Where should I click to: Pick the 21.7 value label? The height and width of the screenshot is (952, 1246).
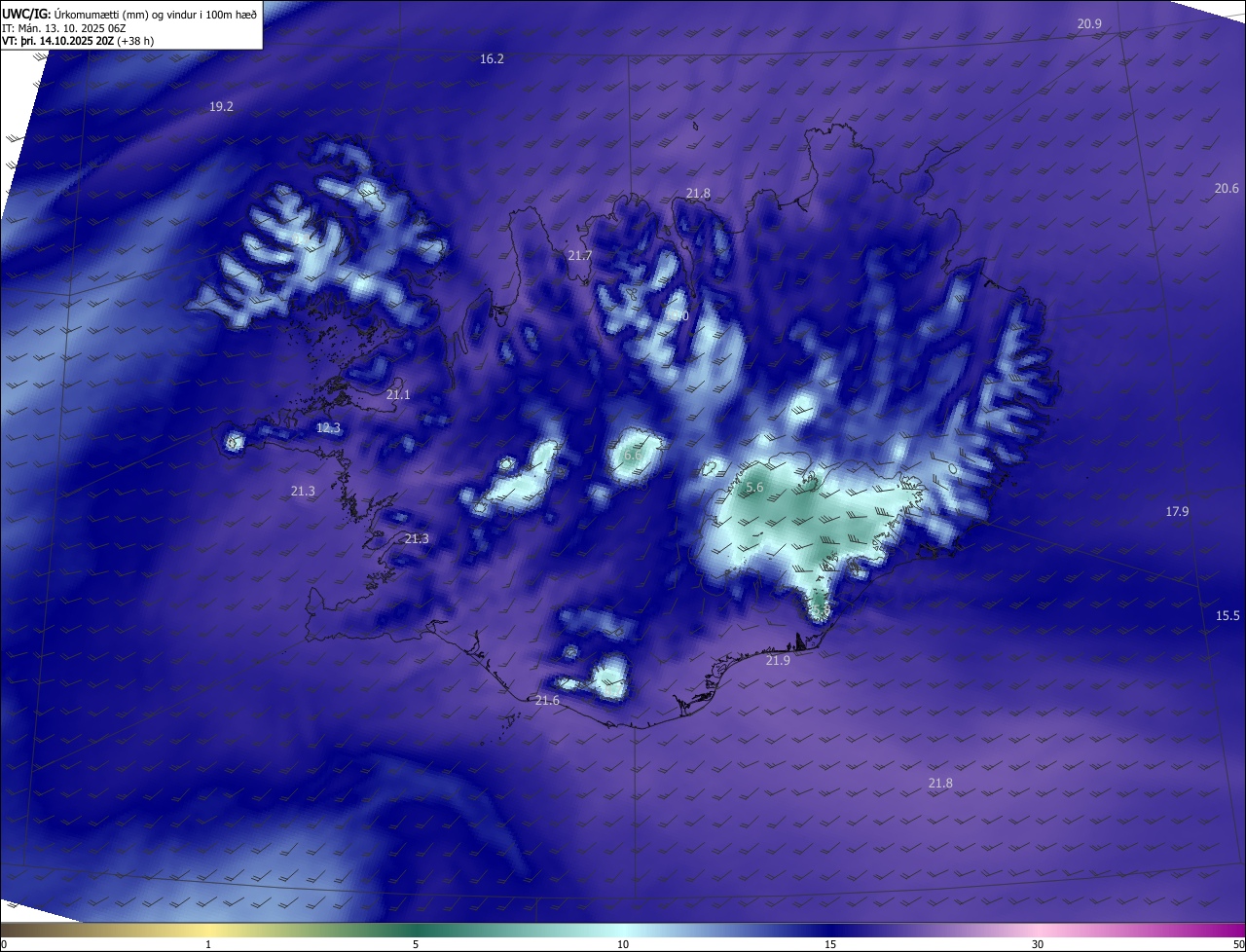coord(579,256)
